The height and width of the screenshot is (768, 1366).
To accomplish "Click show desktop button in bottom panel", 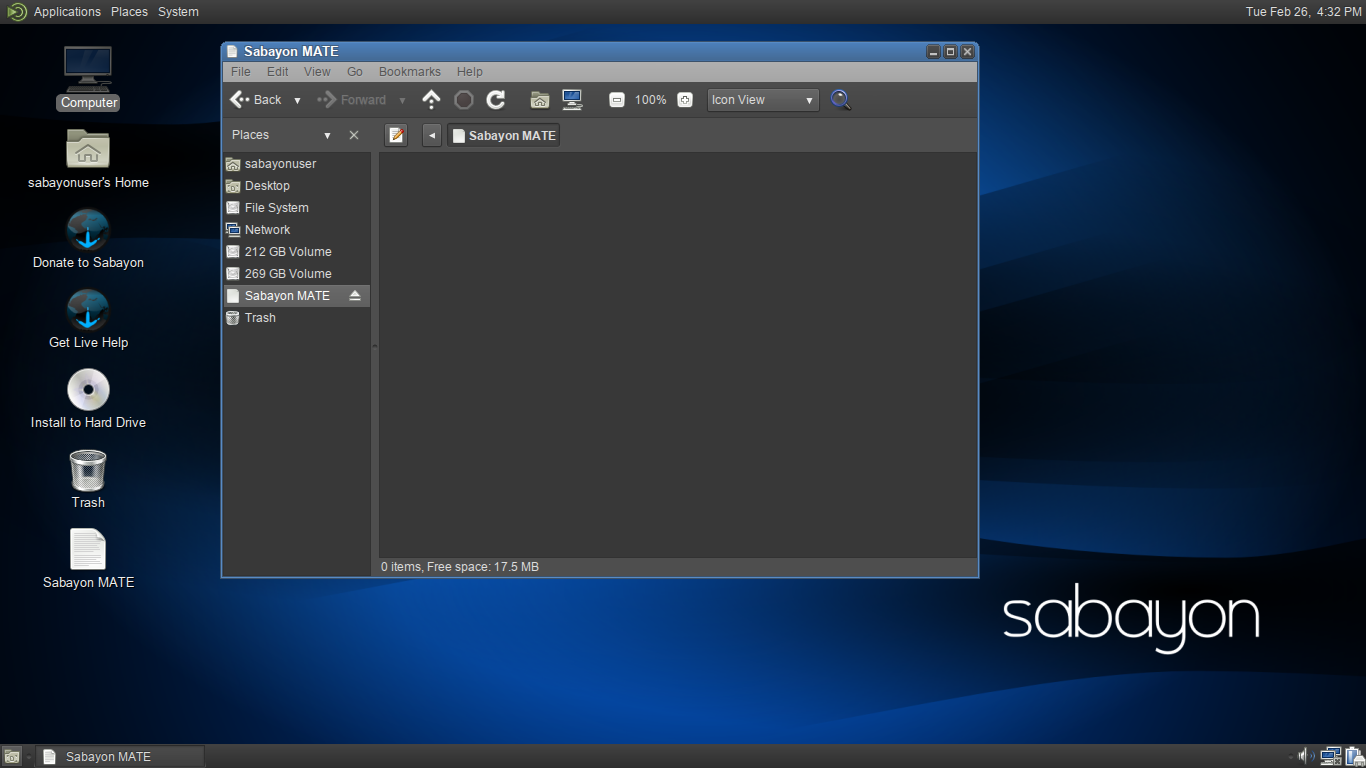I will (12, 757).
